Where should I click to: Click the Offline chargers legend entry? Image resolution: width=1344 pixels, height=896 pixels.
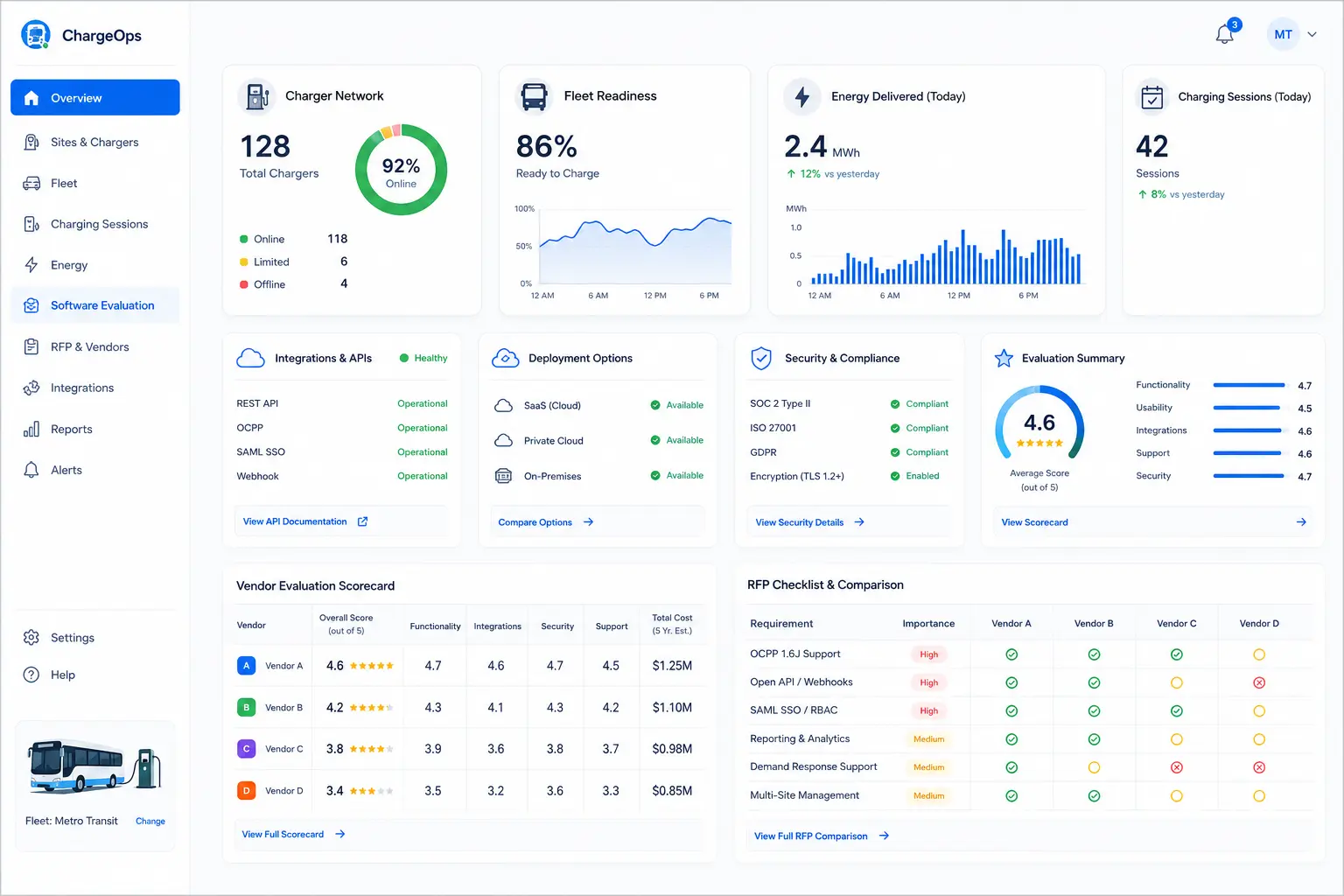coord(294,284)
